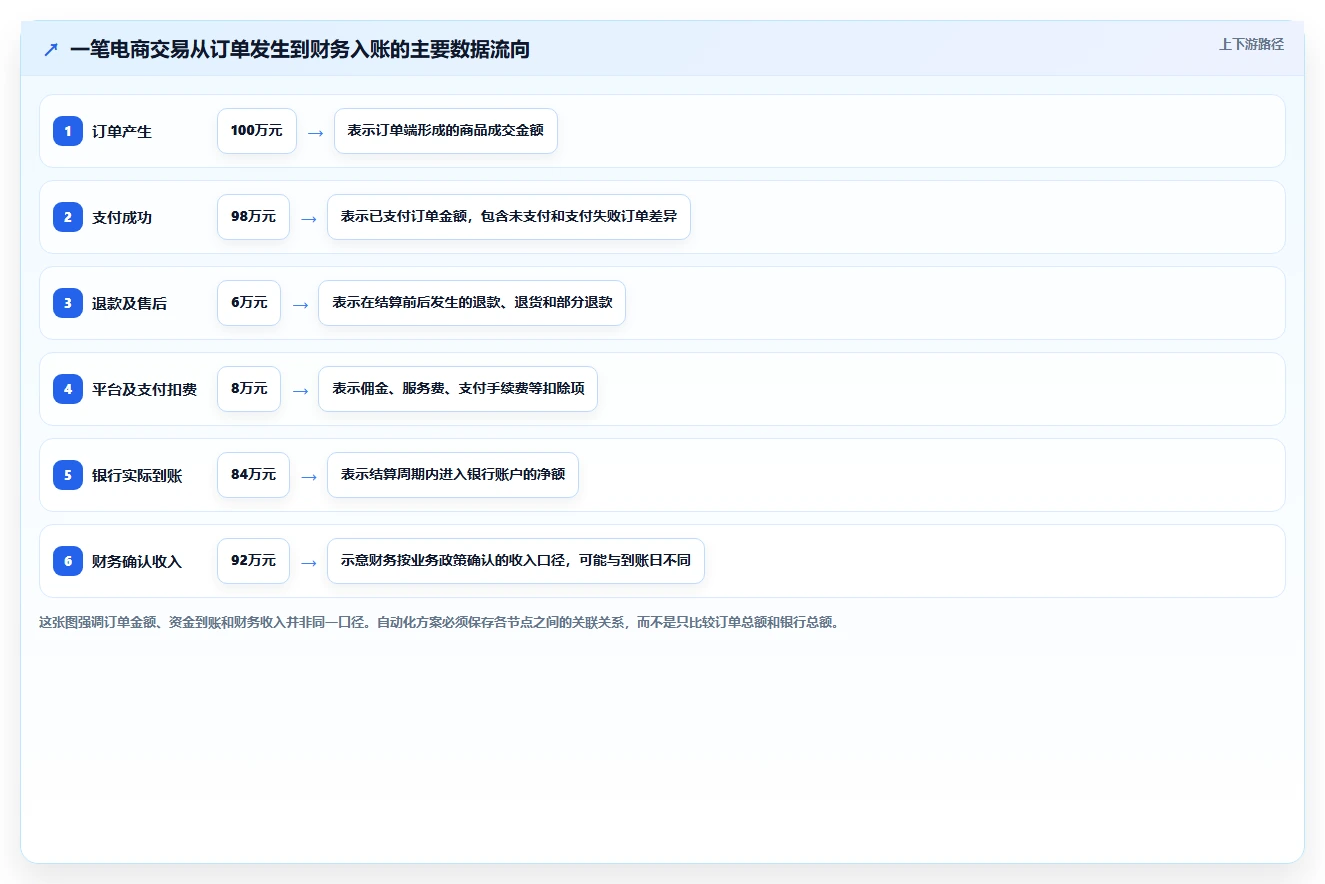Click the arrow after 100万元
This screenshot has height=884, width=1325.
click(315, 132)
